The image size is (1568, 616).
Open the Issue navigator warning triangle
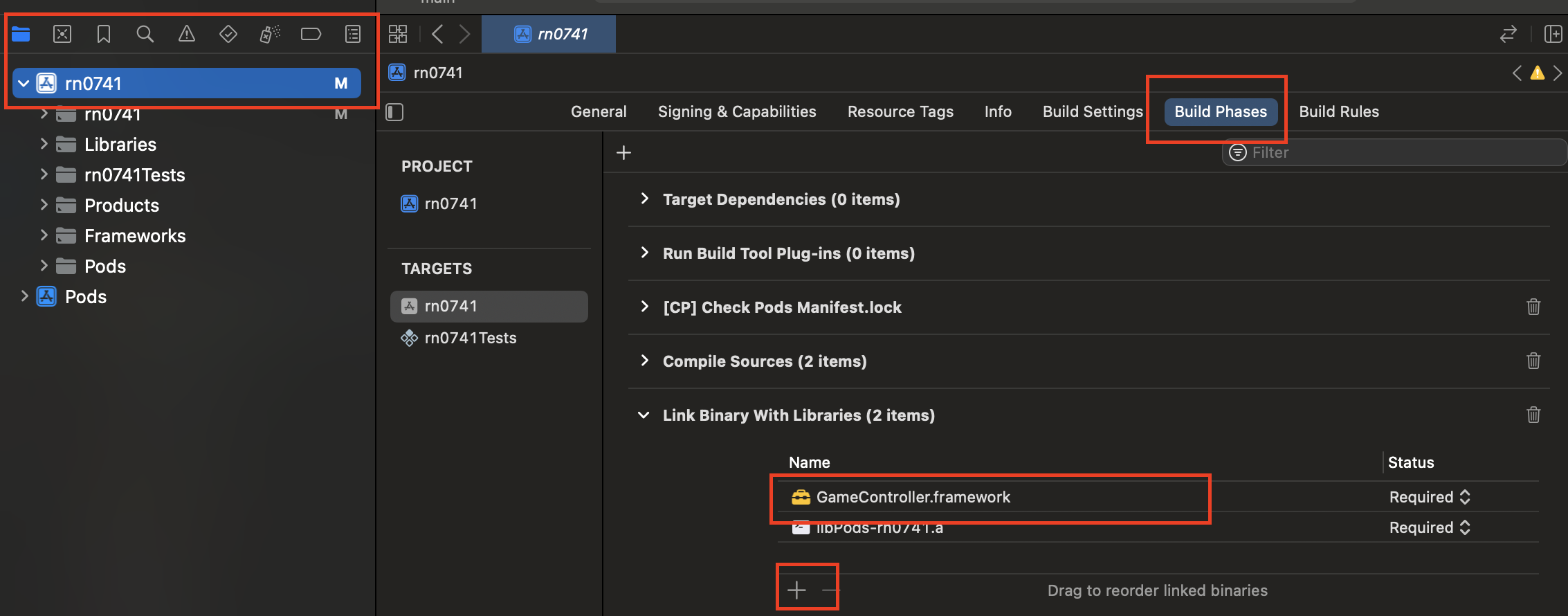tap(187, 34)
